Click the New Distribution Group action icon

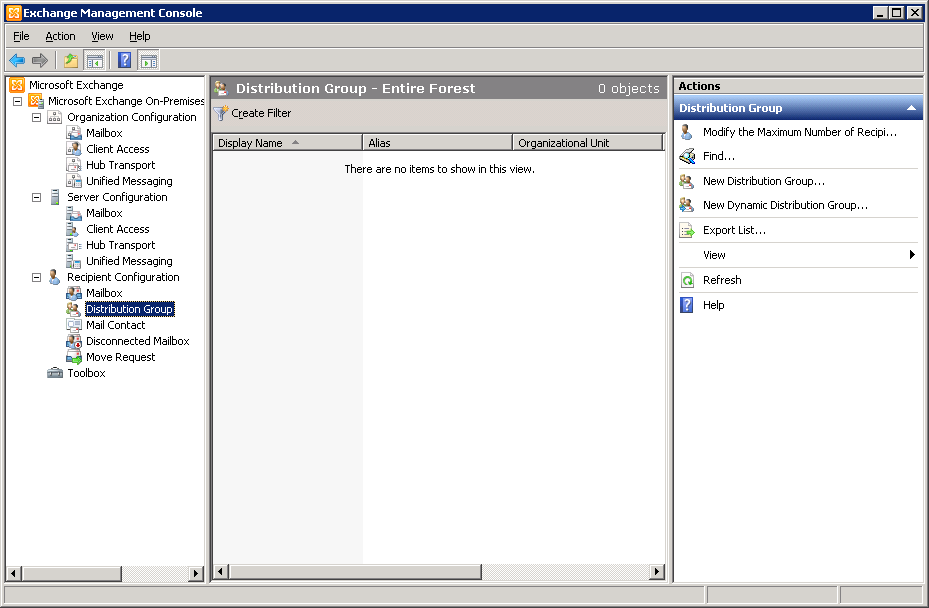click(687, 181)
